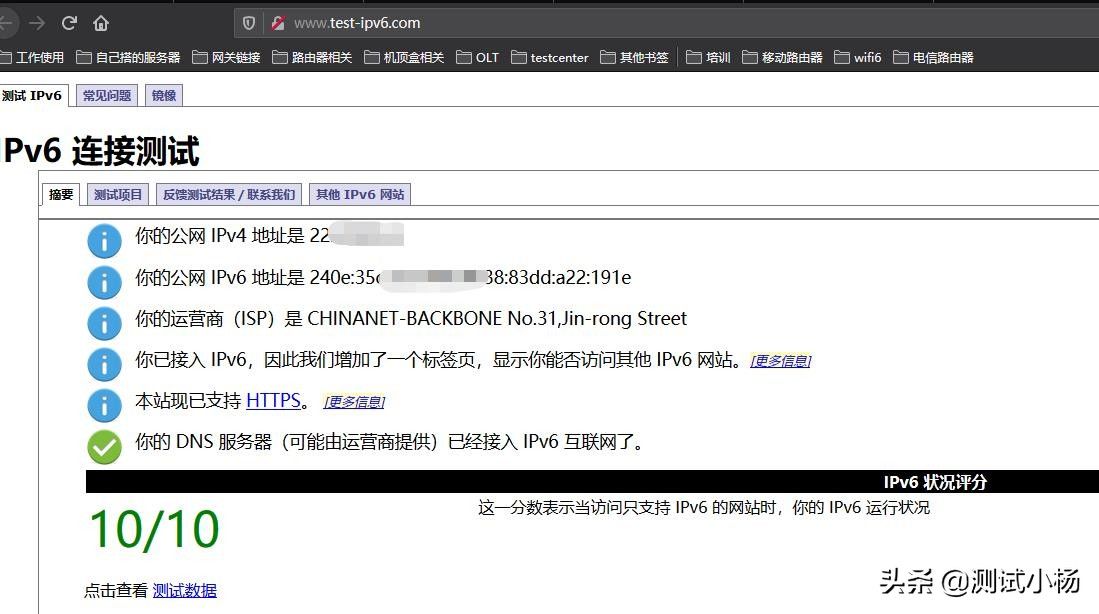Switch to 其他 IPv6 网站 tab
Image resolution: width=1099 pixels, height=614 pixels.
click(x=360, y=194)
